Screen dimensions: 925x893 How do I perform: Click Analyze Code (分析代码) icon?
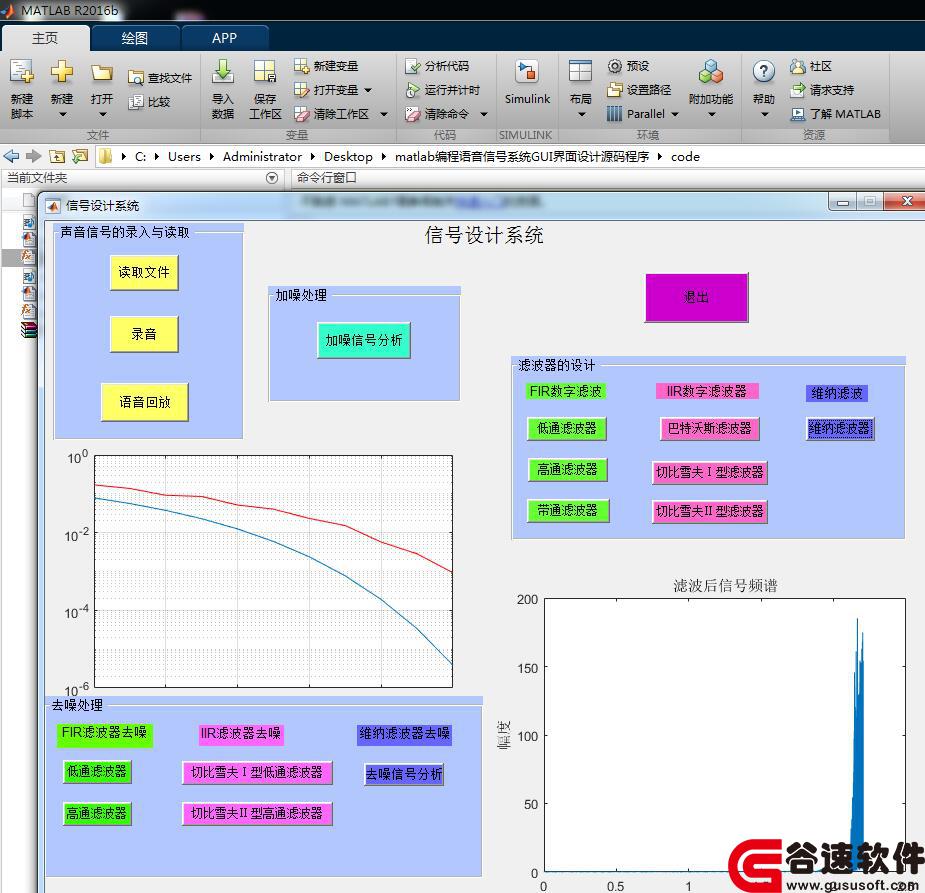pyautogui.click(x=412, y=65)
